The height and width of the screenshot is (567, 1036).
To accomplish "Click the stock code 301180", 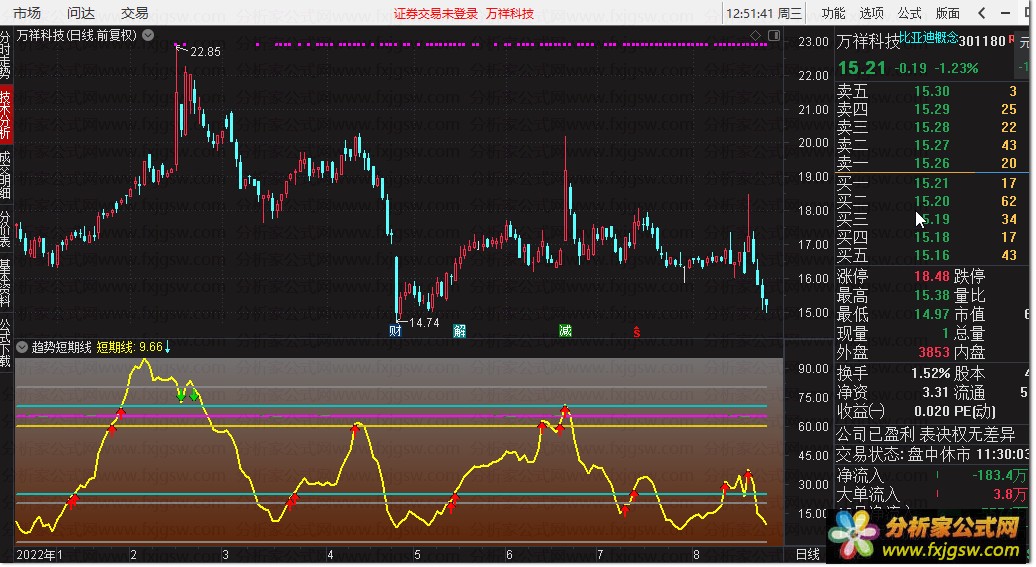I will coord(982,41).
